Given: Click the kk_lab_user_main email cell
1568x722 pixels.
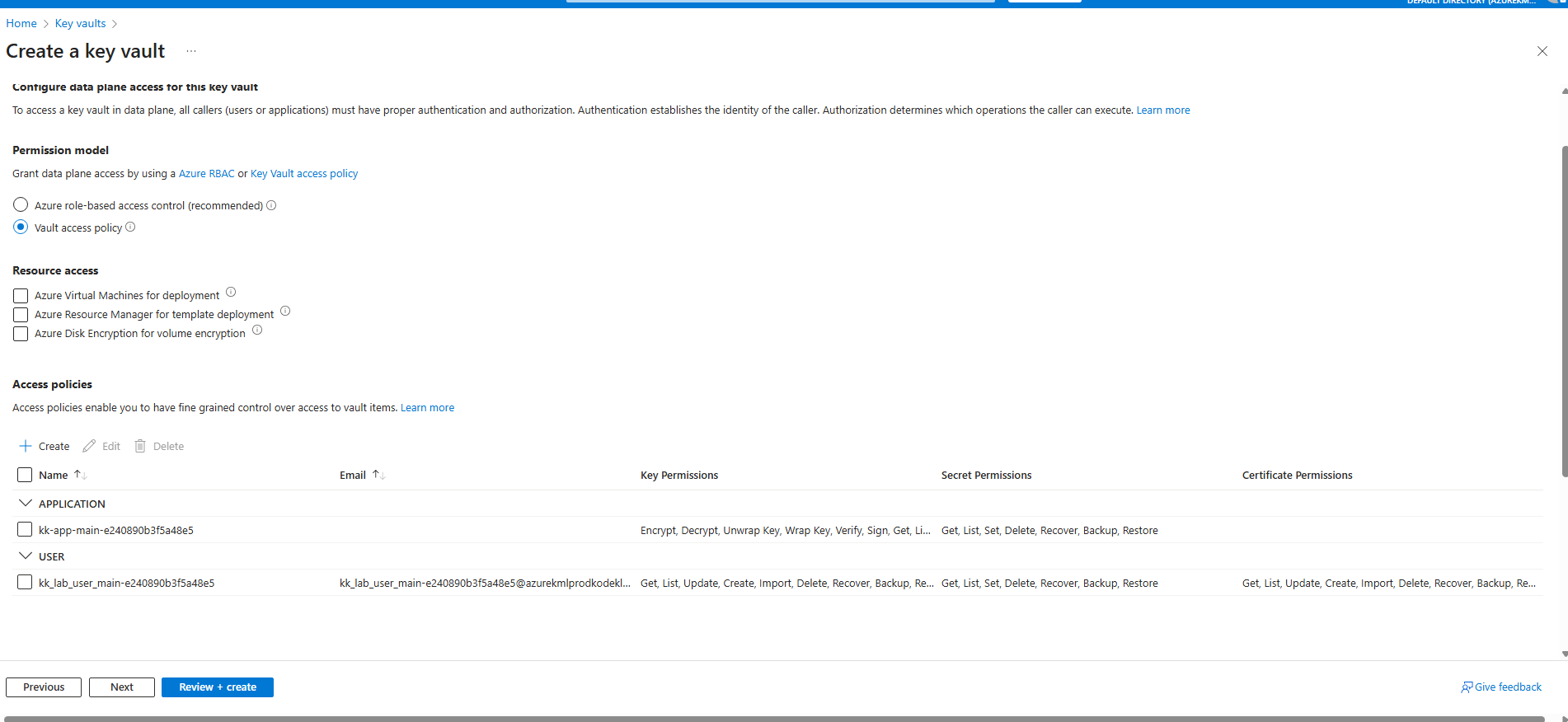Looking at the screenshot, I should click(x=485, y=583).
